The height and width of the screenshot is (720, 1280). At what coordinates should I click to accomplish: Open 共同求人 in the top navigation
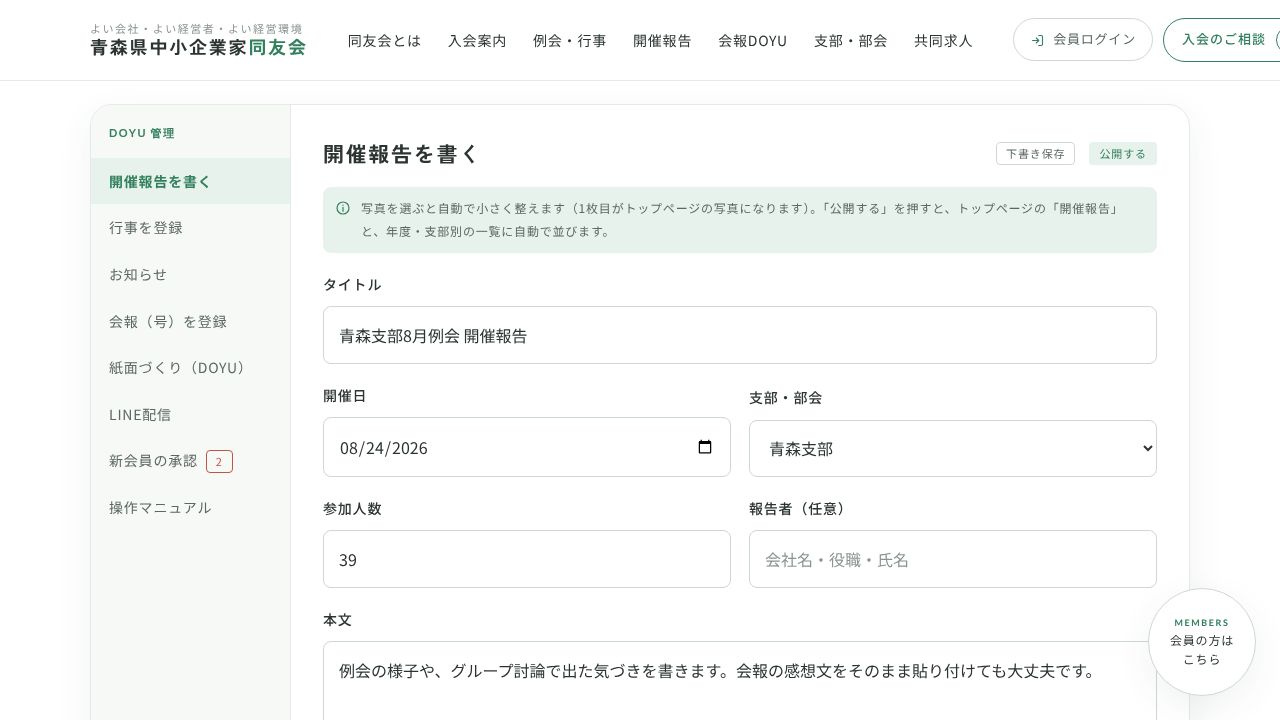[x=943, y=40]
